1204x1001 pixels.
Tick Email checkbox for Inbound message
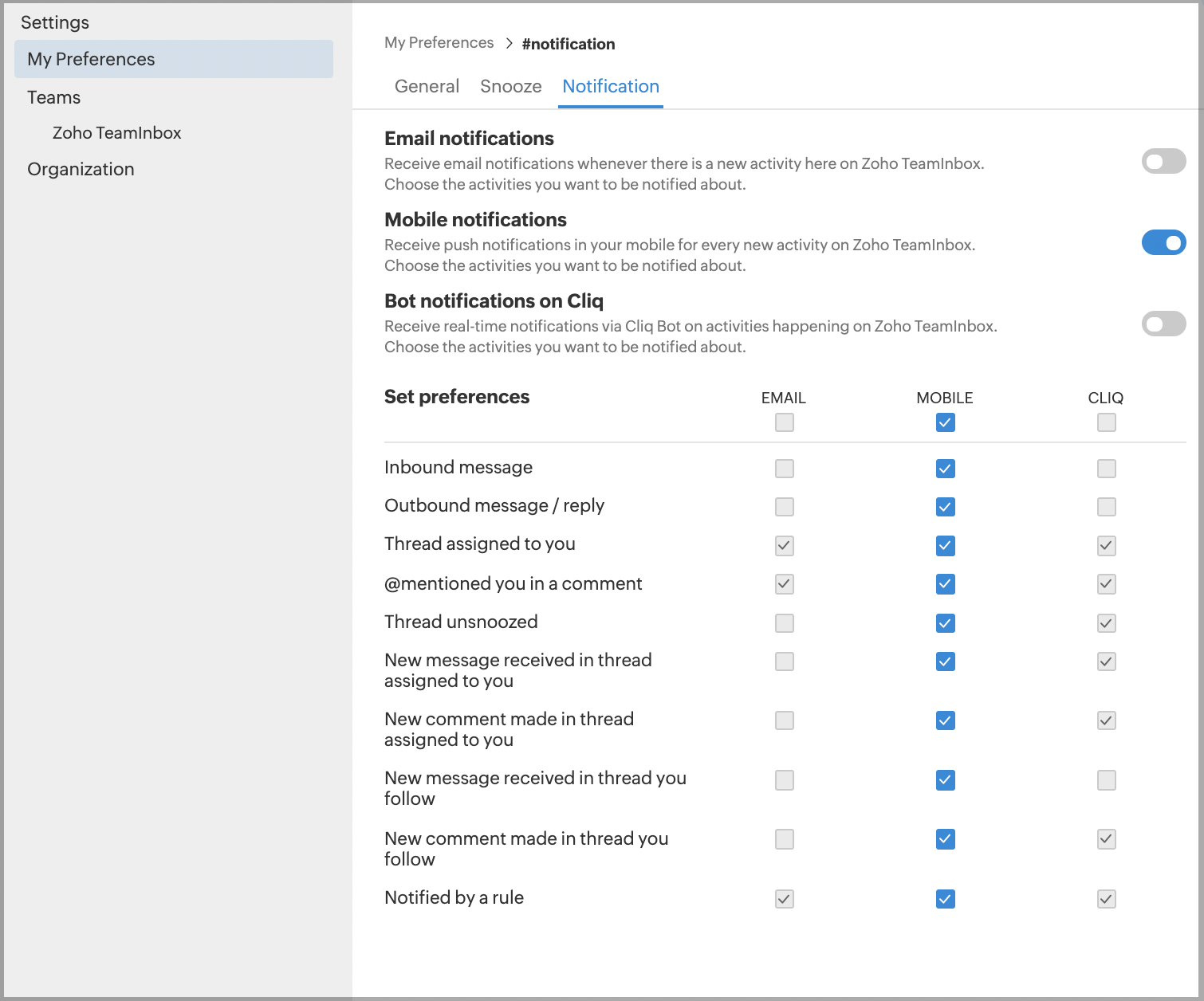[785, 469]
